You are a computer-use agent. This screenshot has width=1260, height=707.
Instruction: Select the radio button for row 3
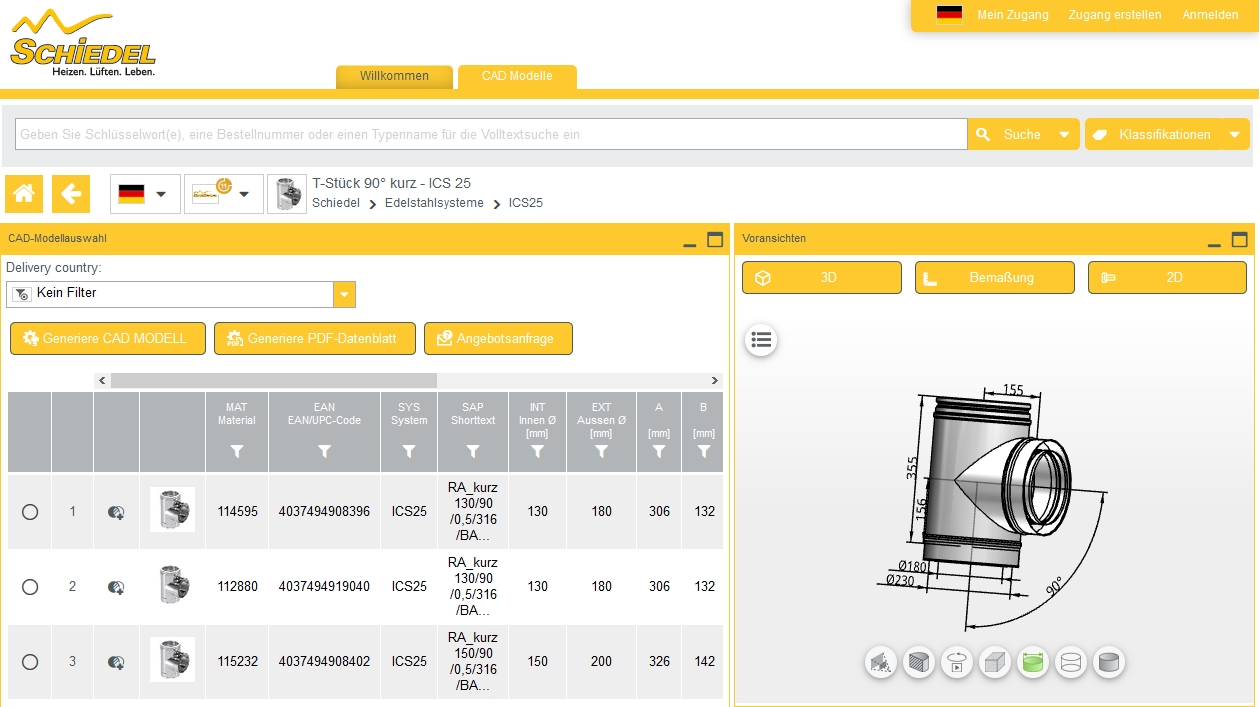coord(30,662)
